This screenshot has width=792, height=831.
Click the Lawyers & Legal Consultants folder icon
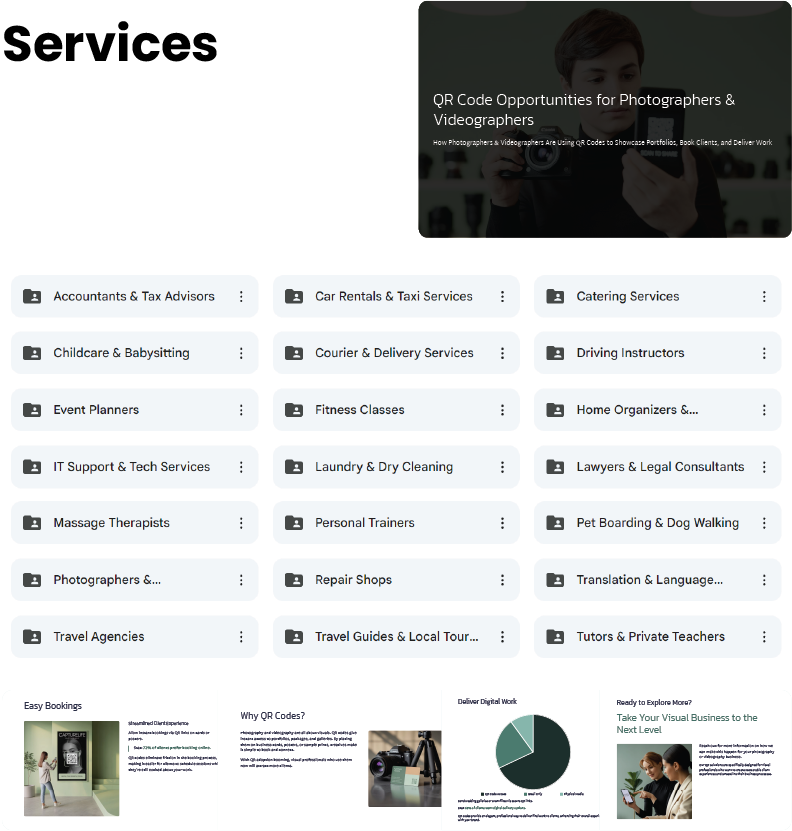point(555,467)
